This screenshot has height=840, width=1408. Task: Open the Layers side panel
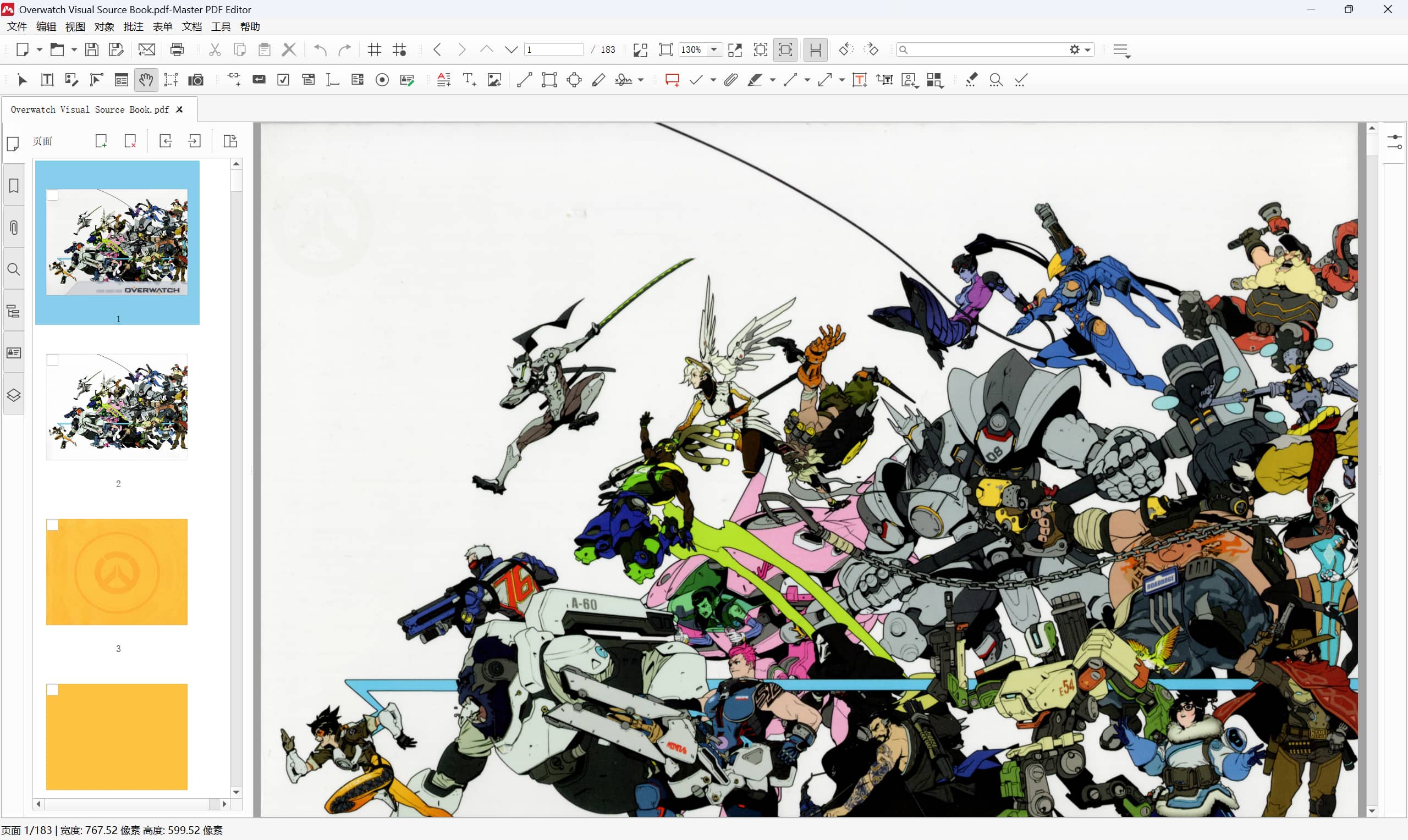[14, 395]
